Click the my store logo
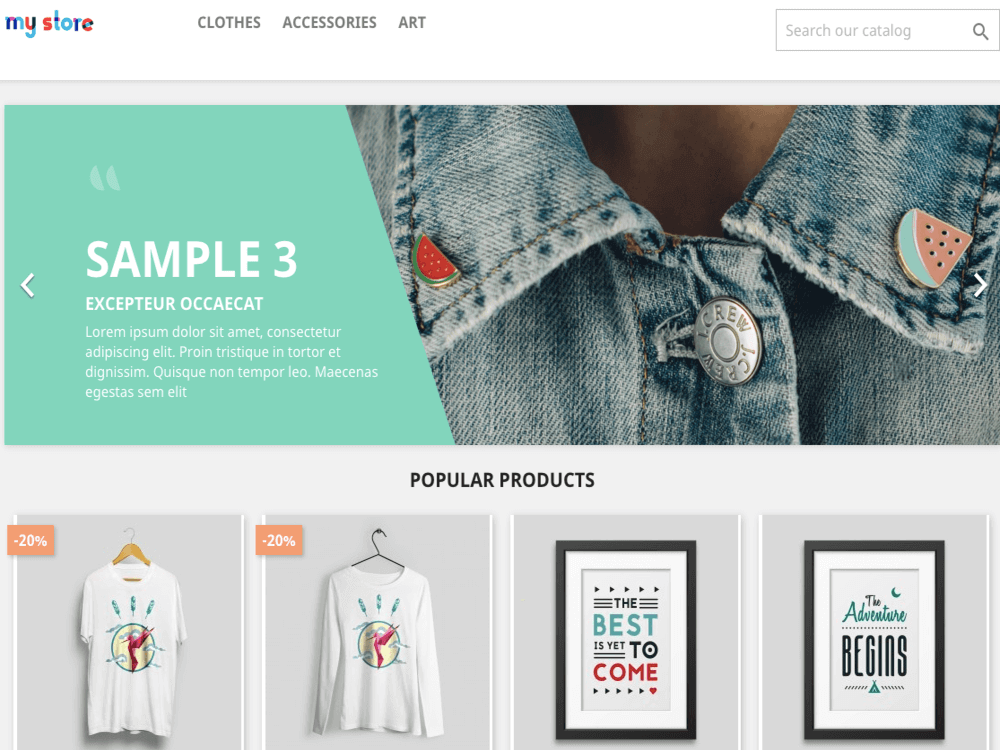The width and height of the screenshot is (1000, 750). [x=49, y=23]
